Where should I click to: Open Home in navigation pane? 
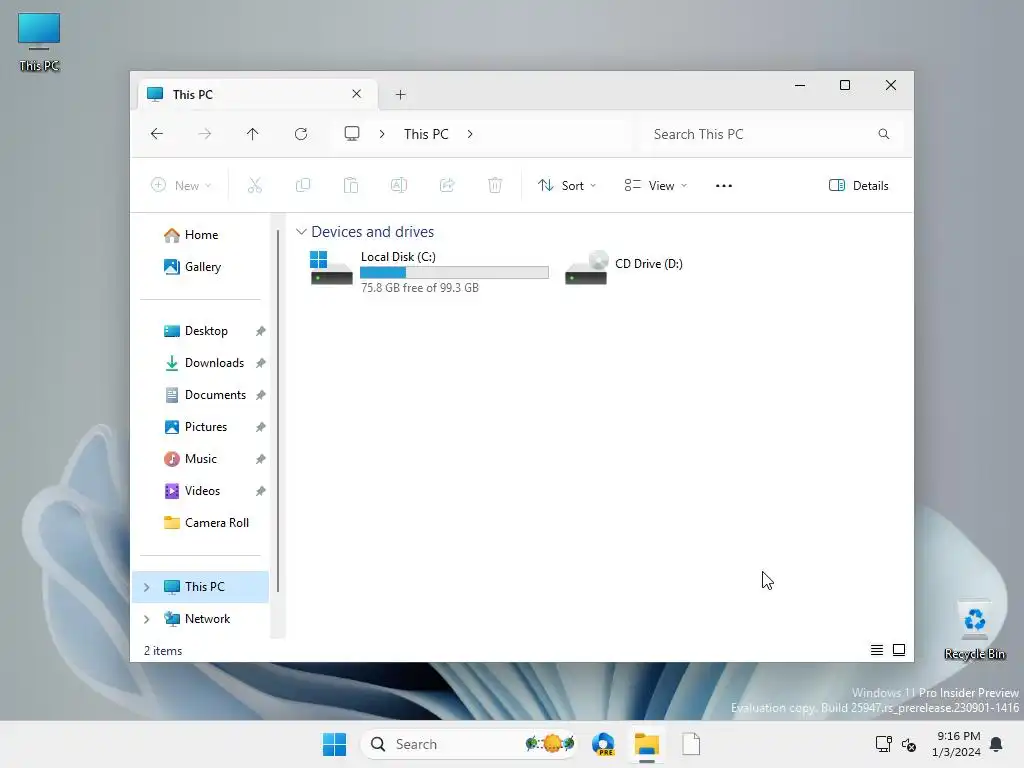tap(201, 235)
